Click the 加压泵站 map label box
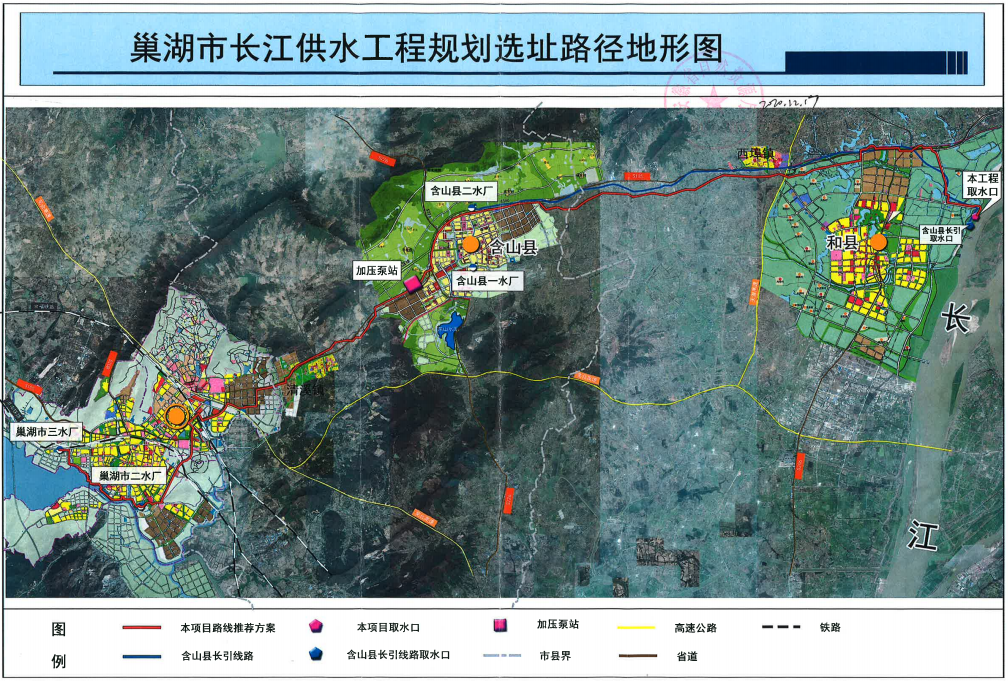The image size is (1008, 681). pyautogui.click(x=378, y=270)
